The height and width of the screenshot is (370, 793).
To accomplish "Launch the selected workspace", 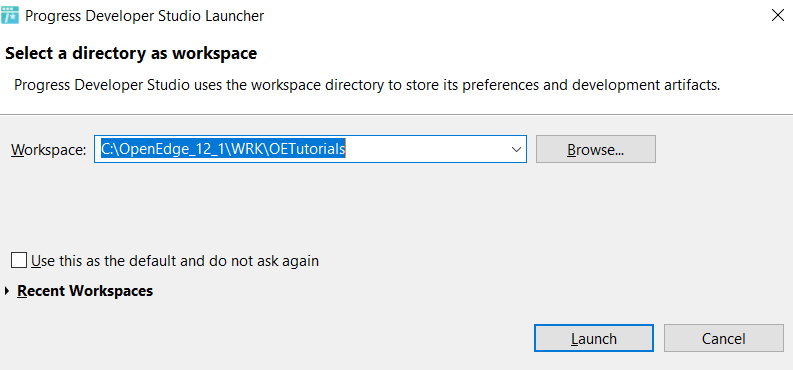I will pyautogui.click(x=594, y=338).
